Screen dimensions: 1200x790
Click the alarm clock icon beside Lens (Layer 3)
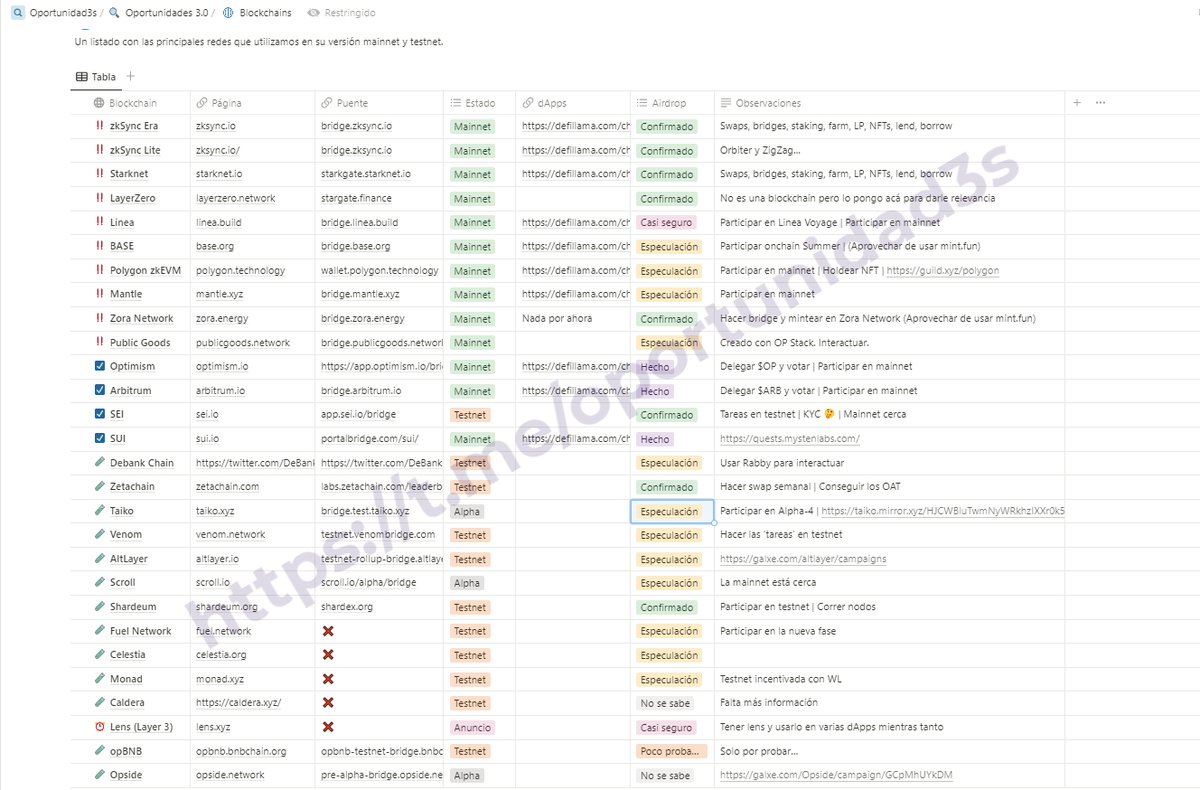pyautogui.click(x=99, y=727)
